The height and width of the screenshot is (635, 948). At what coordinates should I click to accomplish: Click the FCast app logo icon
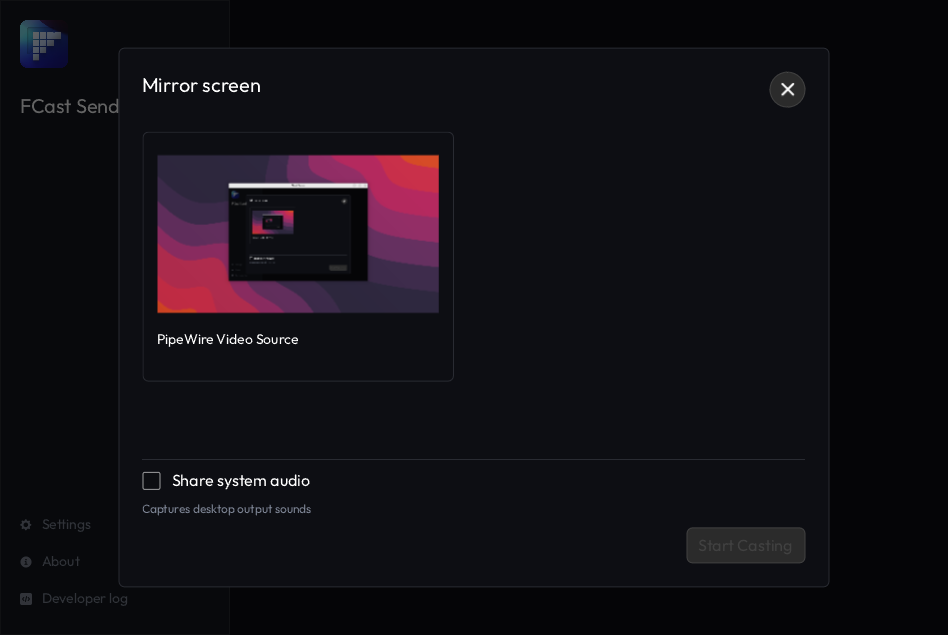click(x=44, y=44)
